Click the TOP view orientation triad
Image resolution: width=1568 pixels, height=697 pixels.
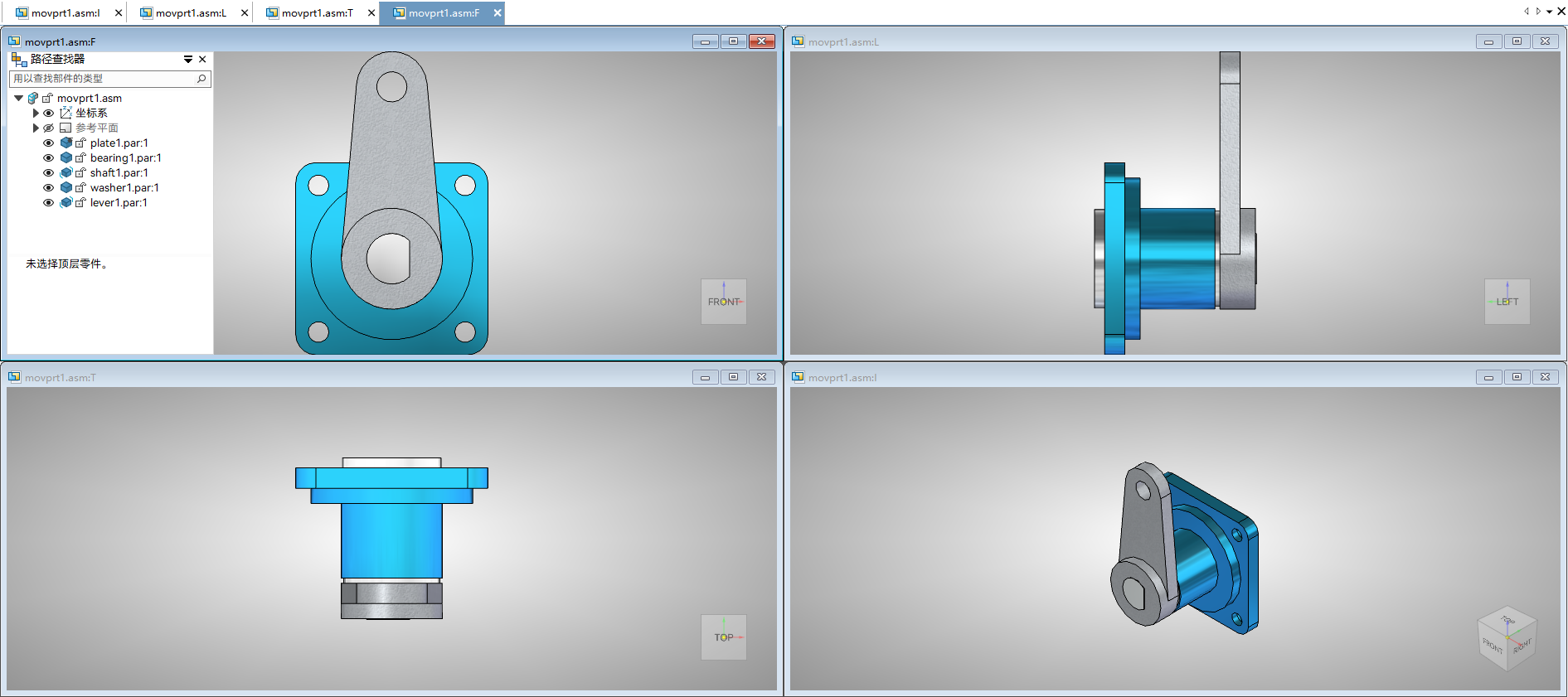(x=723, y=636)
